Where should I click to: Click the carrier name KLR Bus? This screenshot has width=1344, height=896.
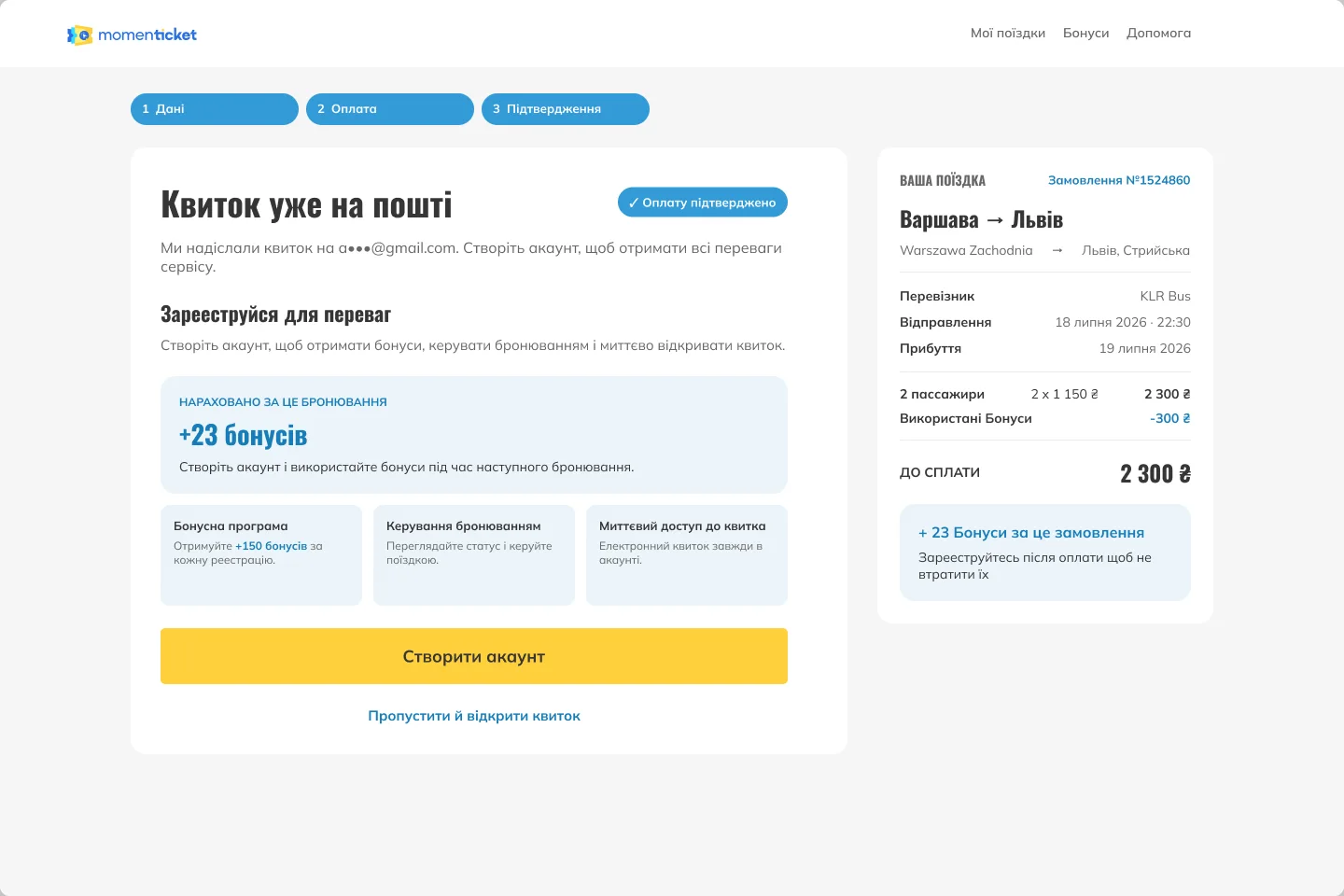pyautogui.click(x=1165, y=296)
